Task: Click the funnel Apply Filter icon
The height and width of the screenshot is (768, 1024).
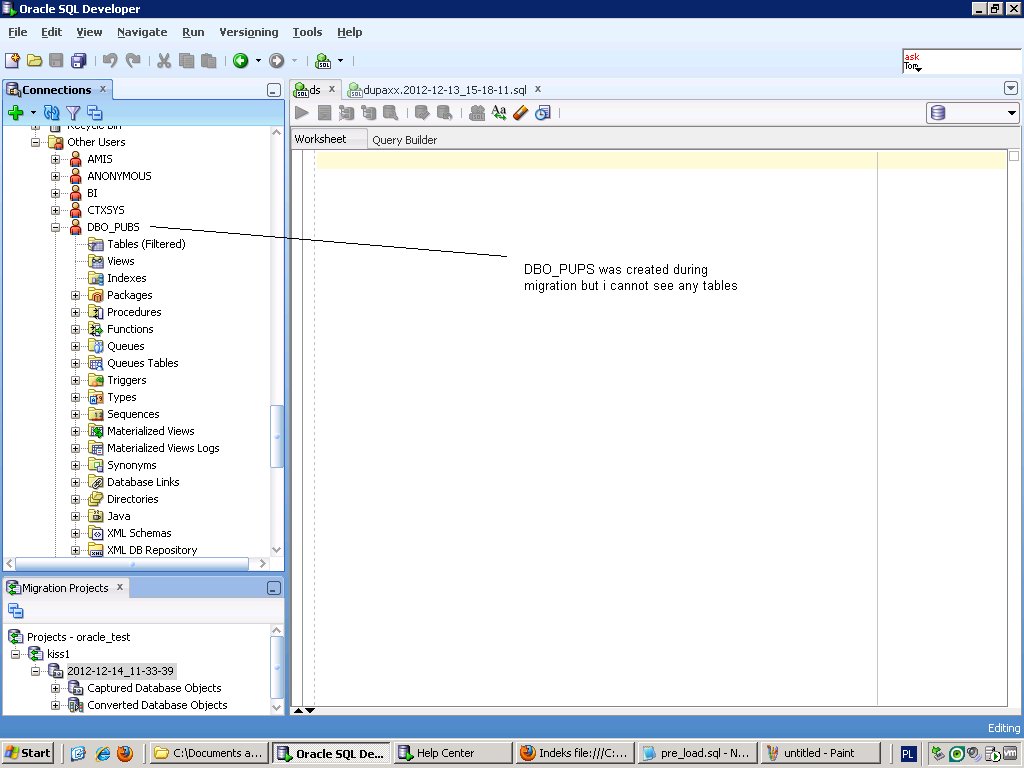Action: (73, 112)
